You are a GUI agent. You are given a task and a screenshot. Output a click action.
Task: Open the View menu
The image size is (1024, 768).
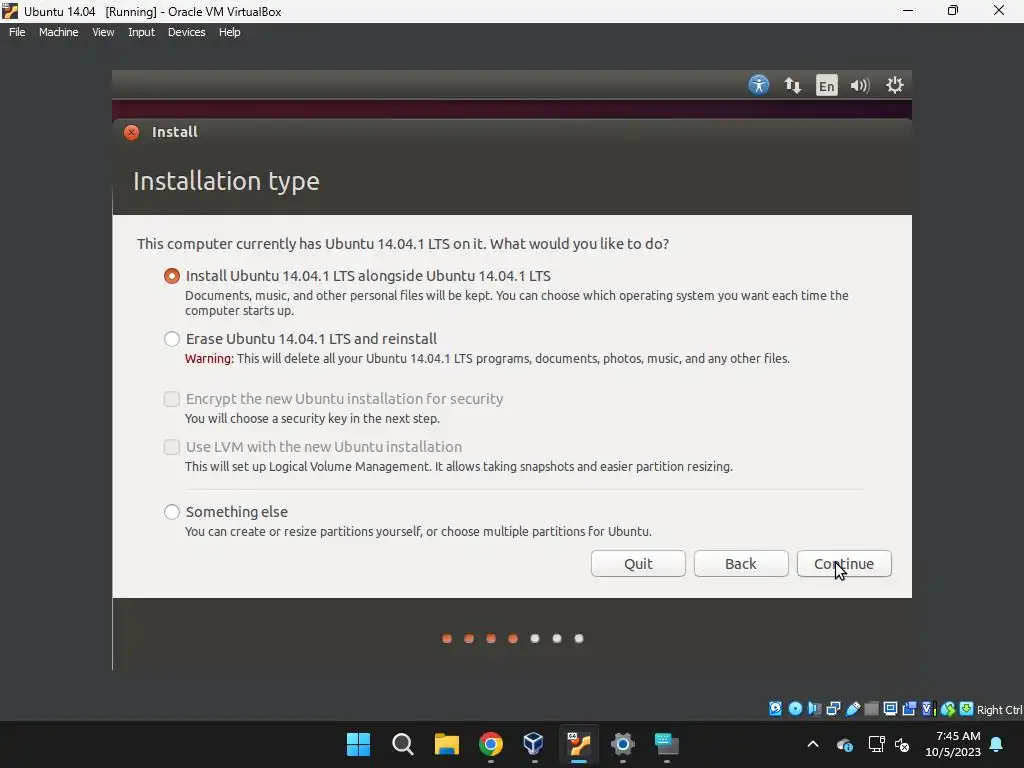(103, 32)
